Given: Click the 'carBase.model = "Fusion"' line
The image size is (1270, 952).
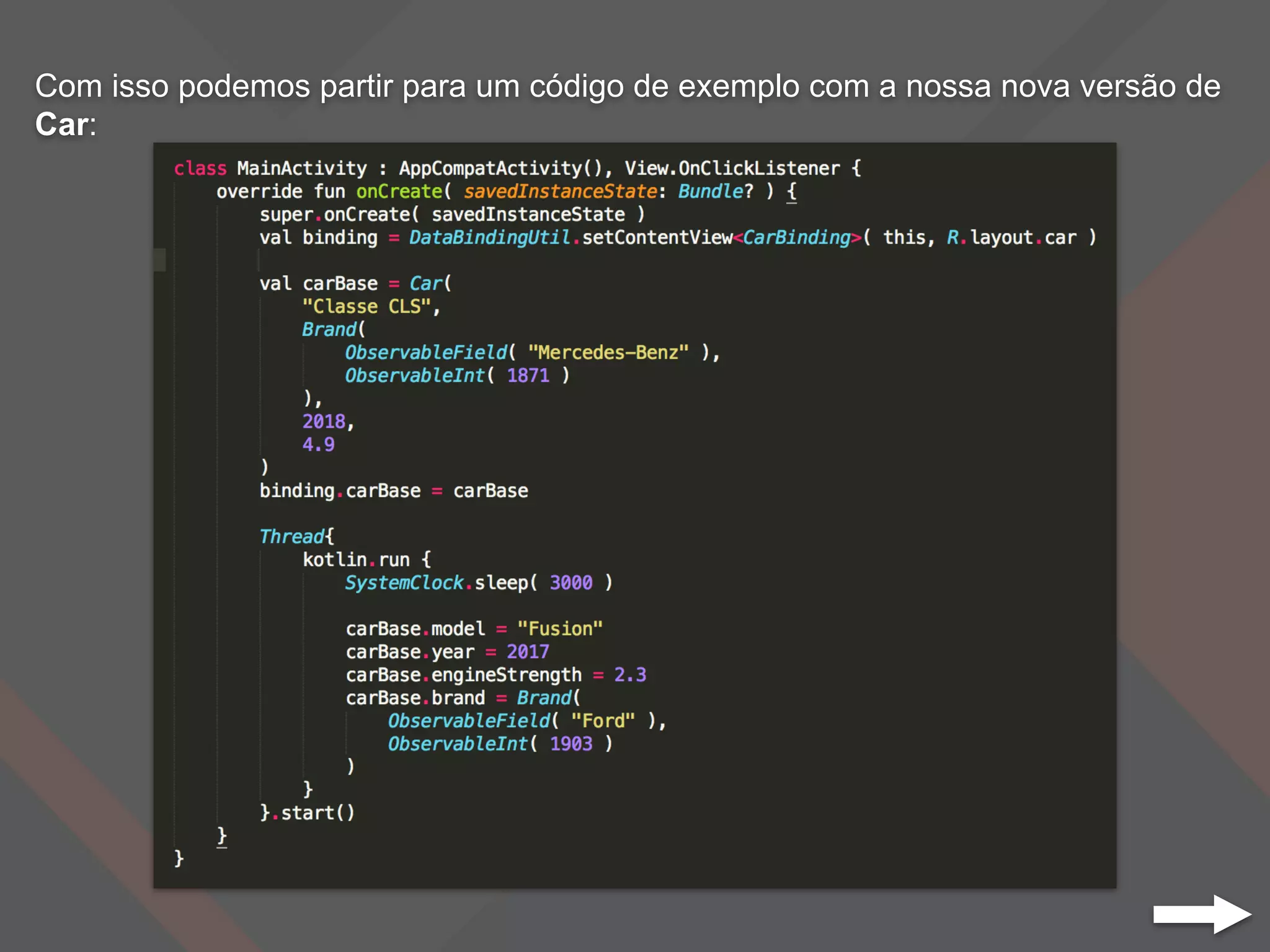Looking at the screenshot, I should tap(474, 628).
